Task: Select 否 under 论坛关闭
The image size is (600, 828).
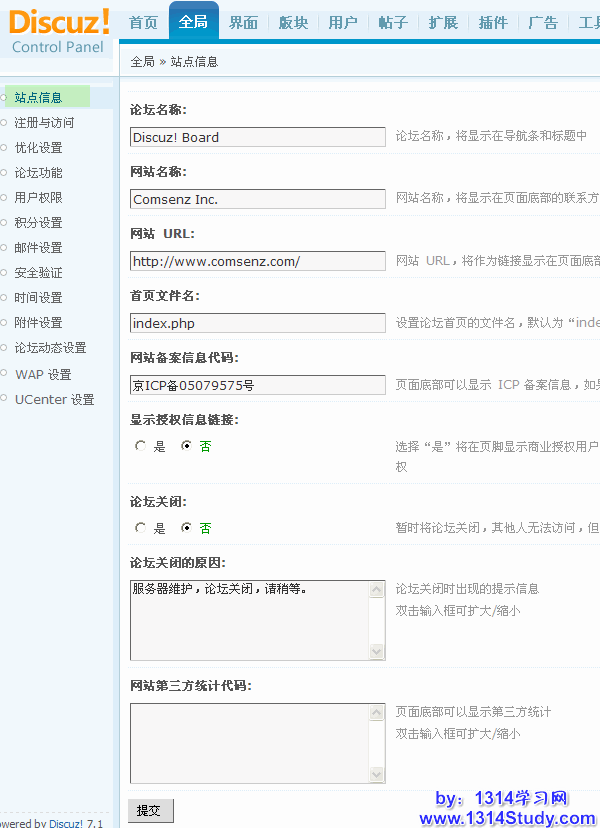Action: pos(186,527)
